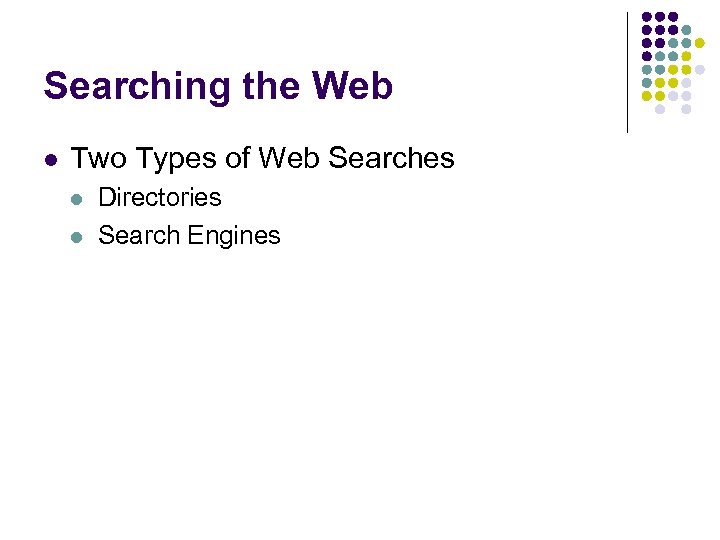The width and height of the screenshot is (720, 540).
Task: Click the "Search Engines" sub-bullet text
Action: coord(189,236)
